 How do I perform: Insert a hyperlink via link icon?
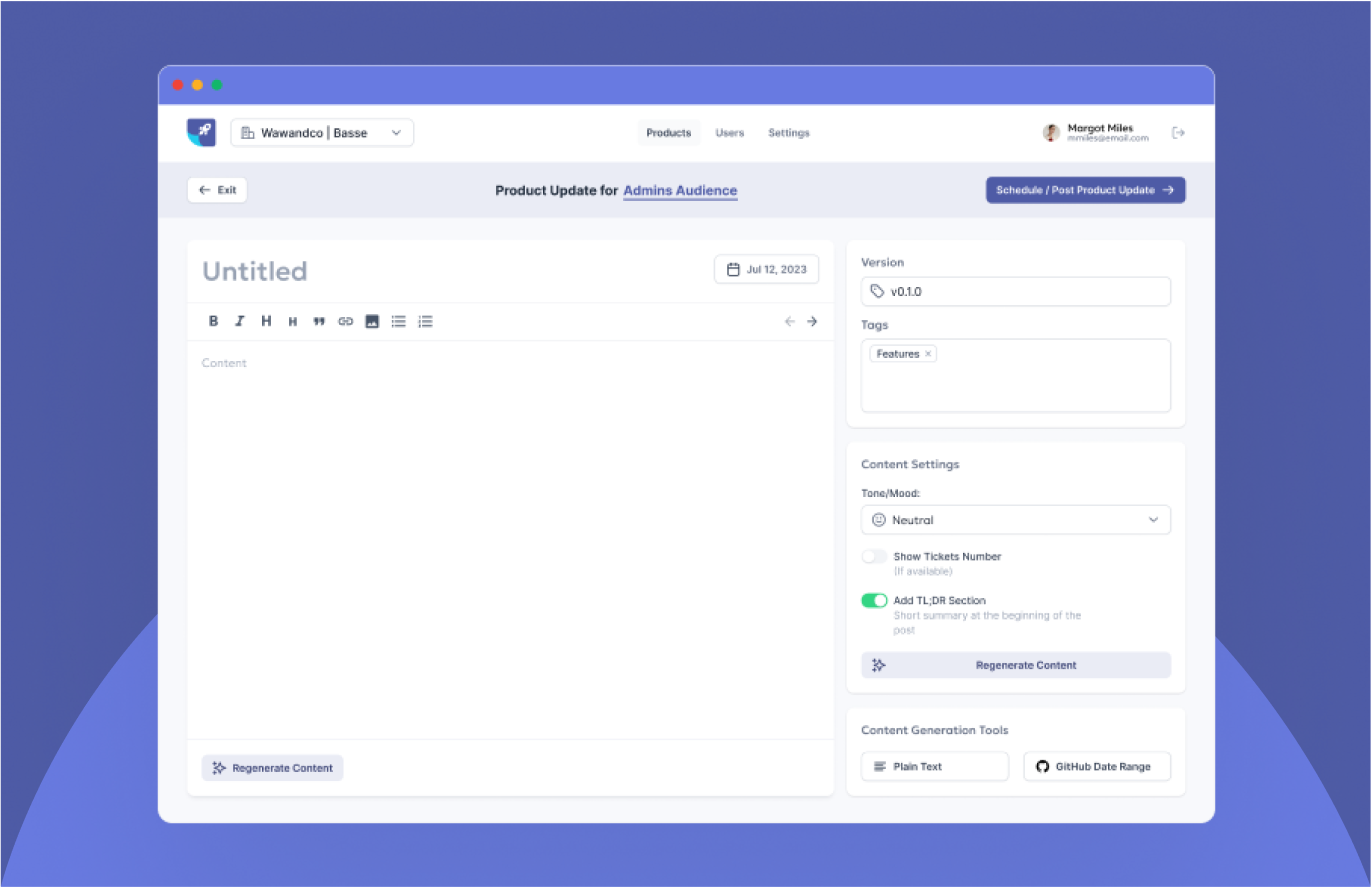tap(345, 322)
